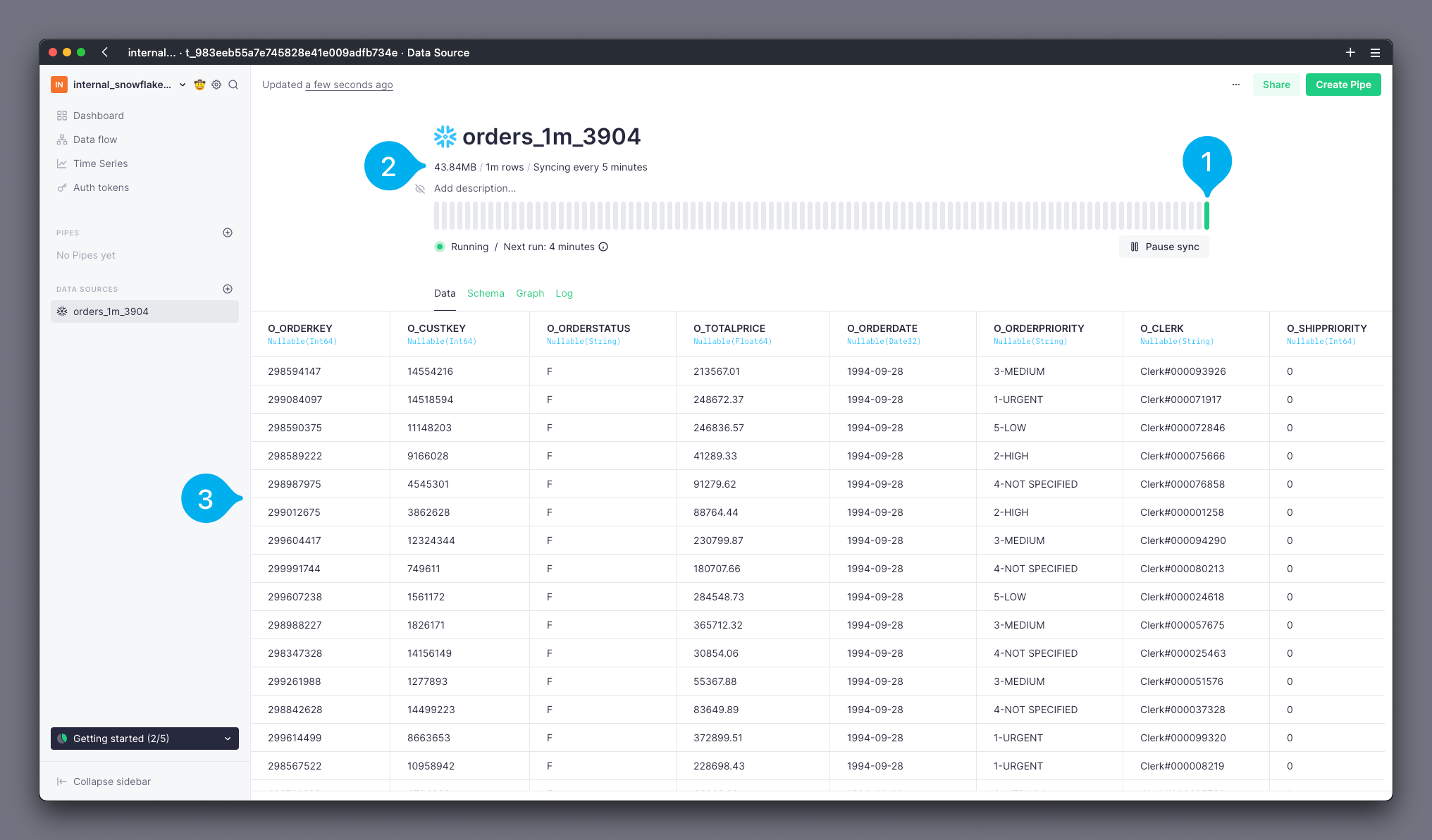Select the Data tab
Image resolution: width=1432 pixels, height=840 pixels.
pos(445,293)
